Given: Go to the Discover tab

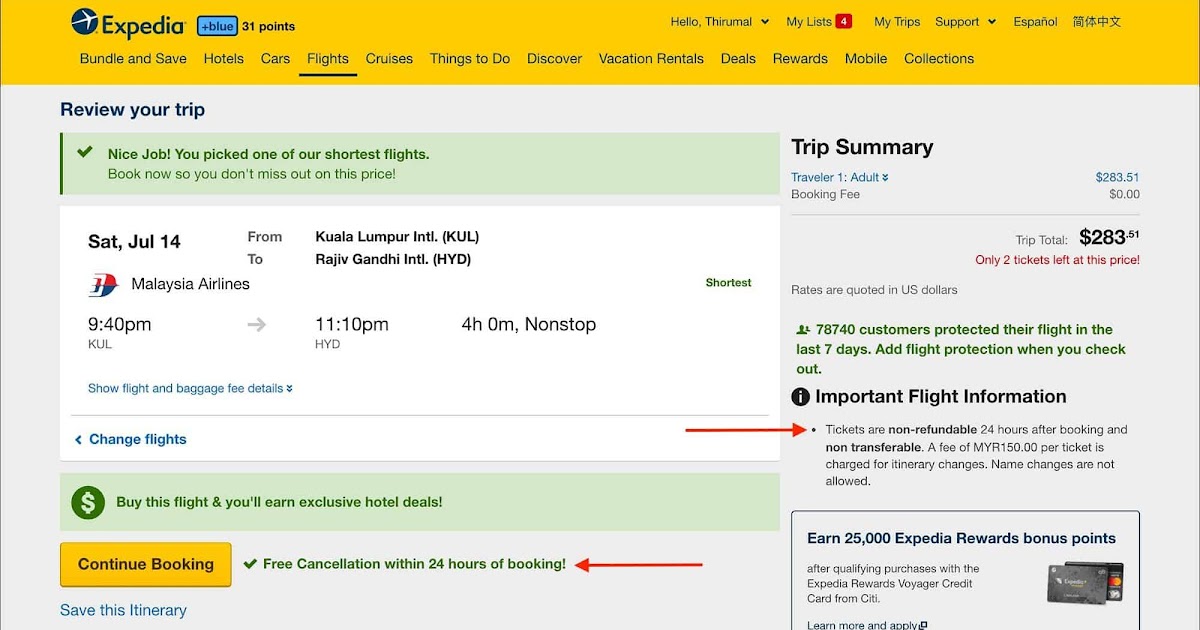Looking at the screenshot, I should [x=555, y=58].
